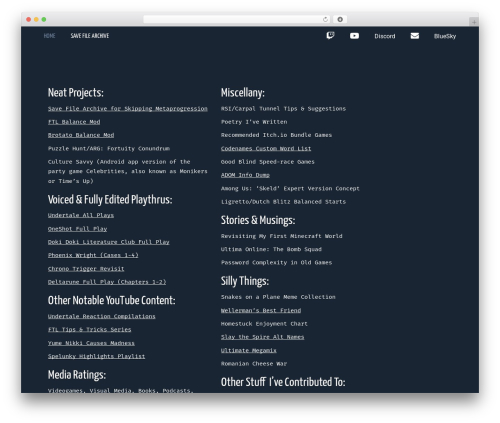Select Puzzle Hunt/ARG: Fortuity Conundrum
This screenshot has width=500, height=423.
109,148
